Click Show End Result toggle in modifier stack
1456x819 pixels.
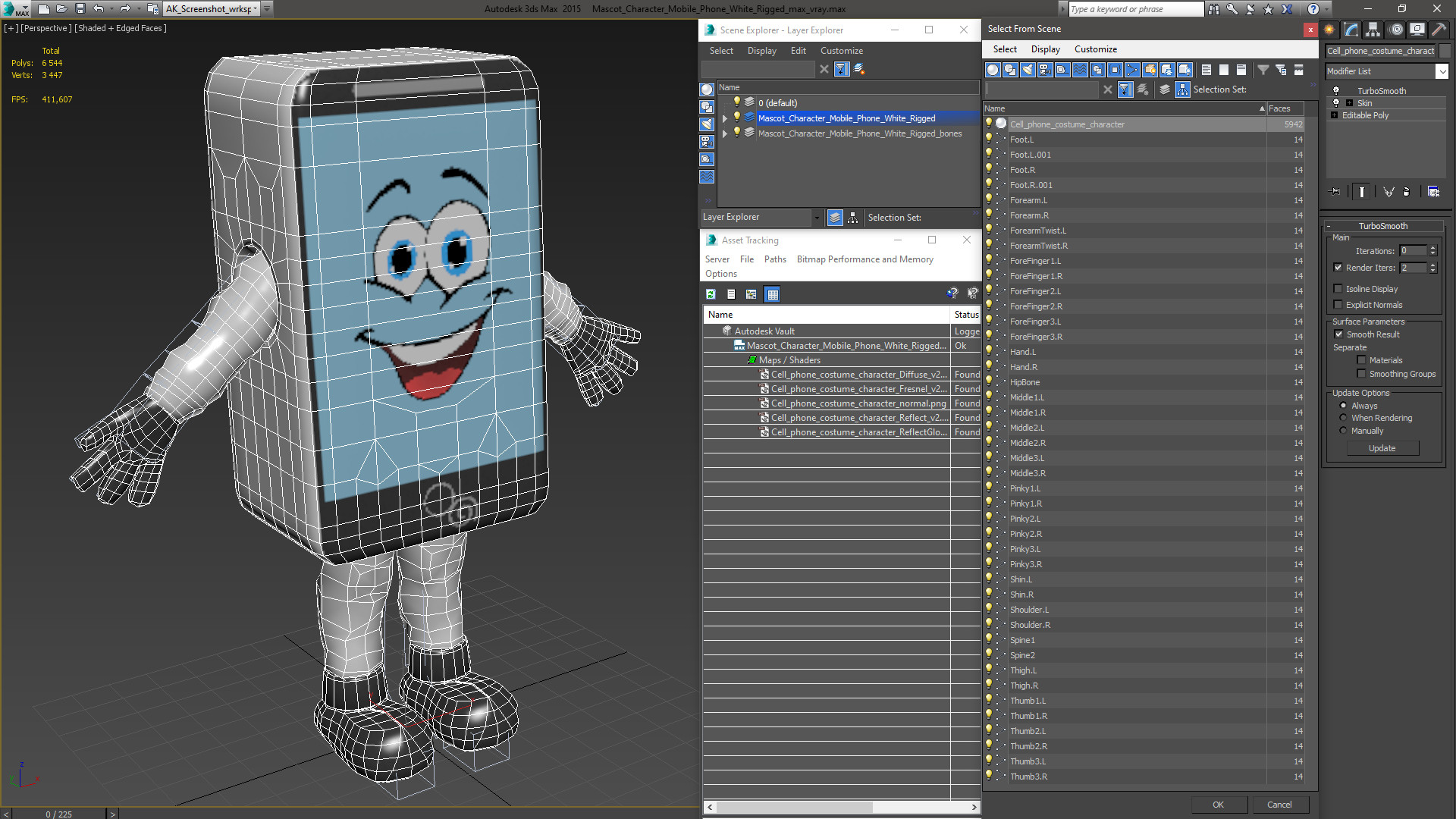pos(1362,192)
